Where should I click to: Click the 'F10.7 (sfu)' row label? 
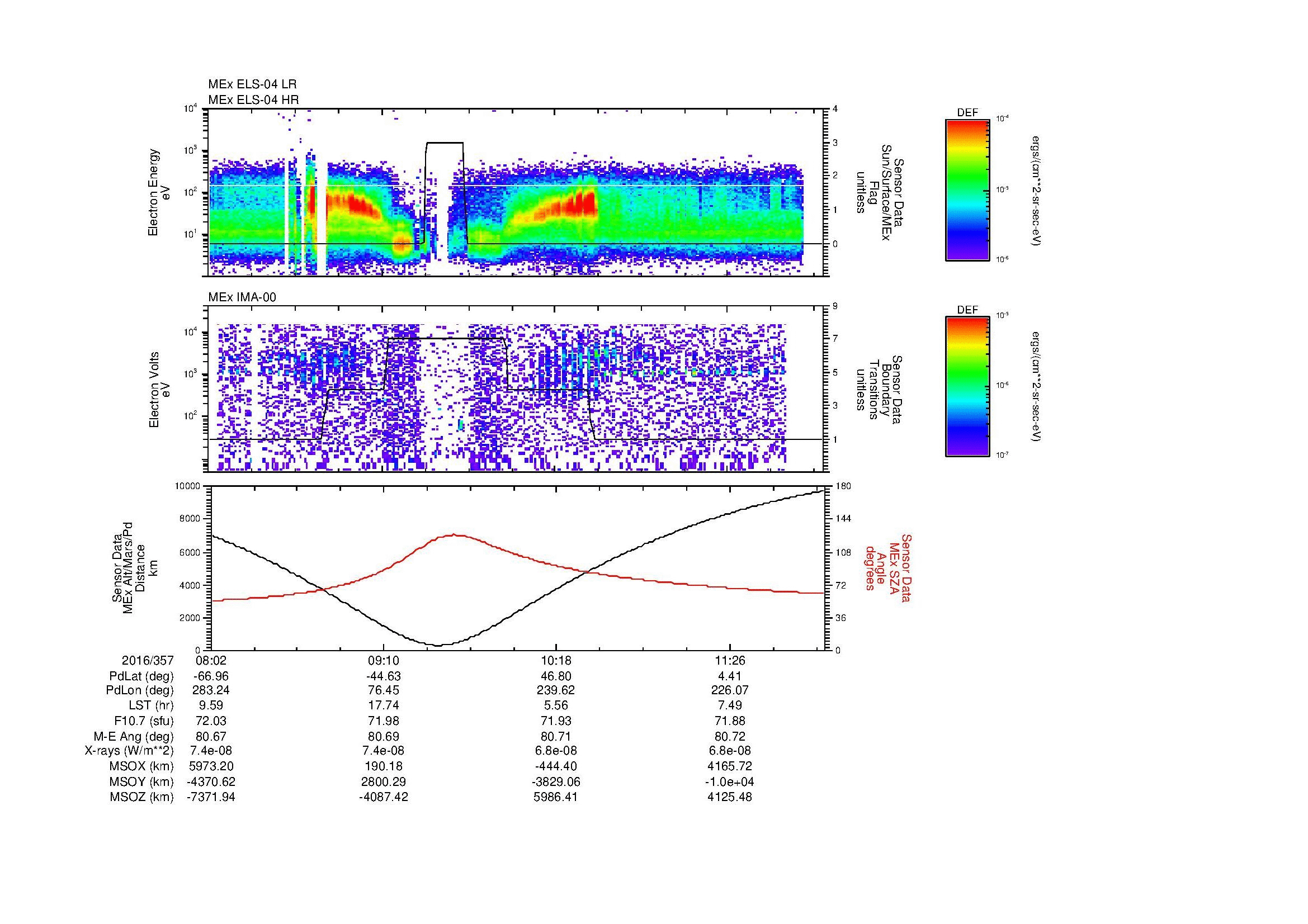click(x=144, y=721)
